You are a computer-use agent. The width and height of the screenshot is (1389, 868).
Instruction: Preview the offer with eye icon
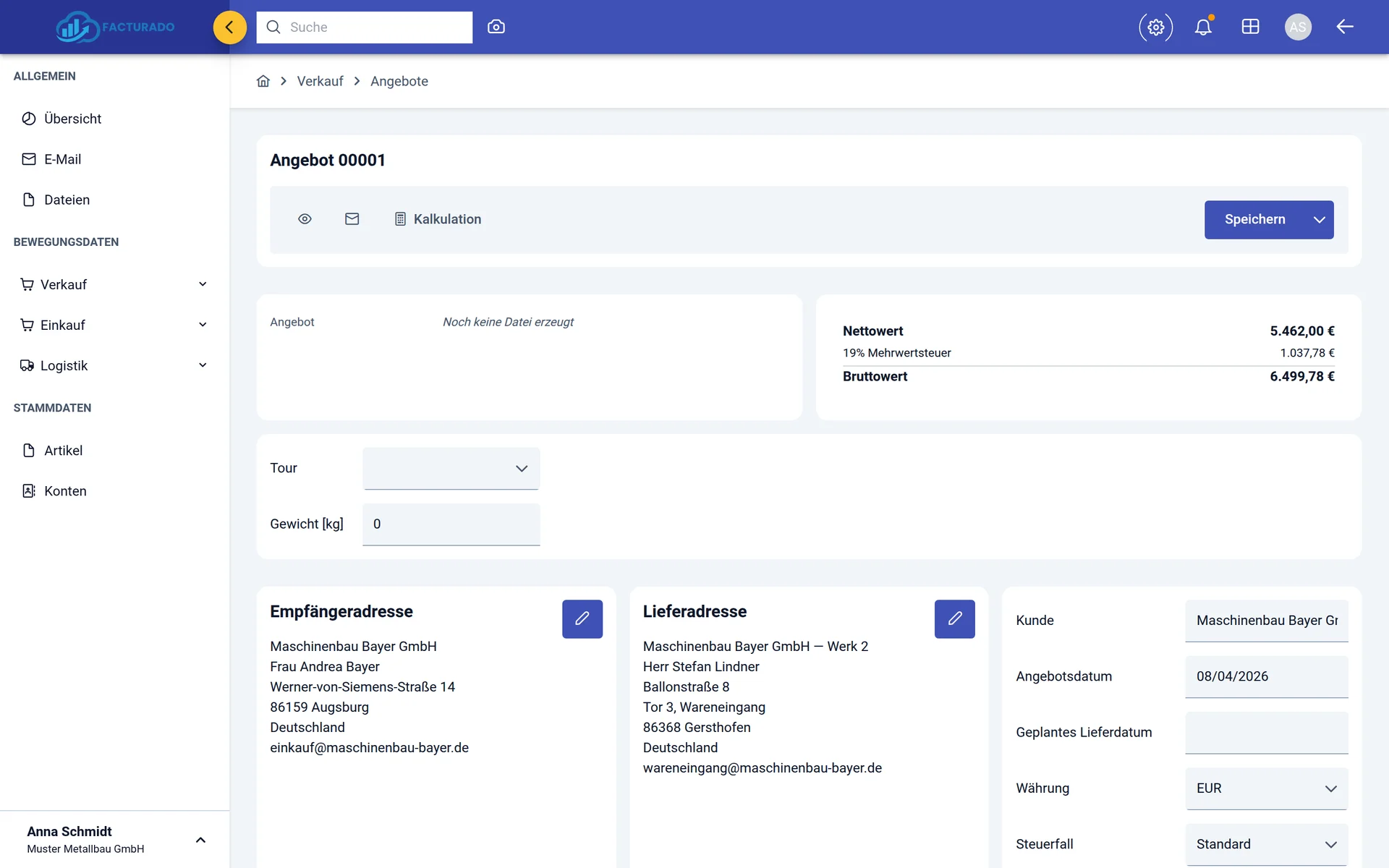click(x=305, y=218)
